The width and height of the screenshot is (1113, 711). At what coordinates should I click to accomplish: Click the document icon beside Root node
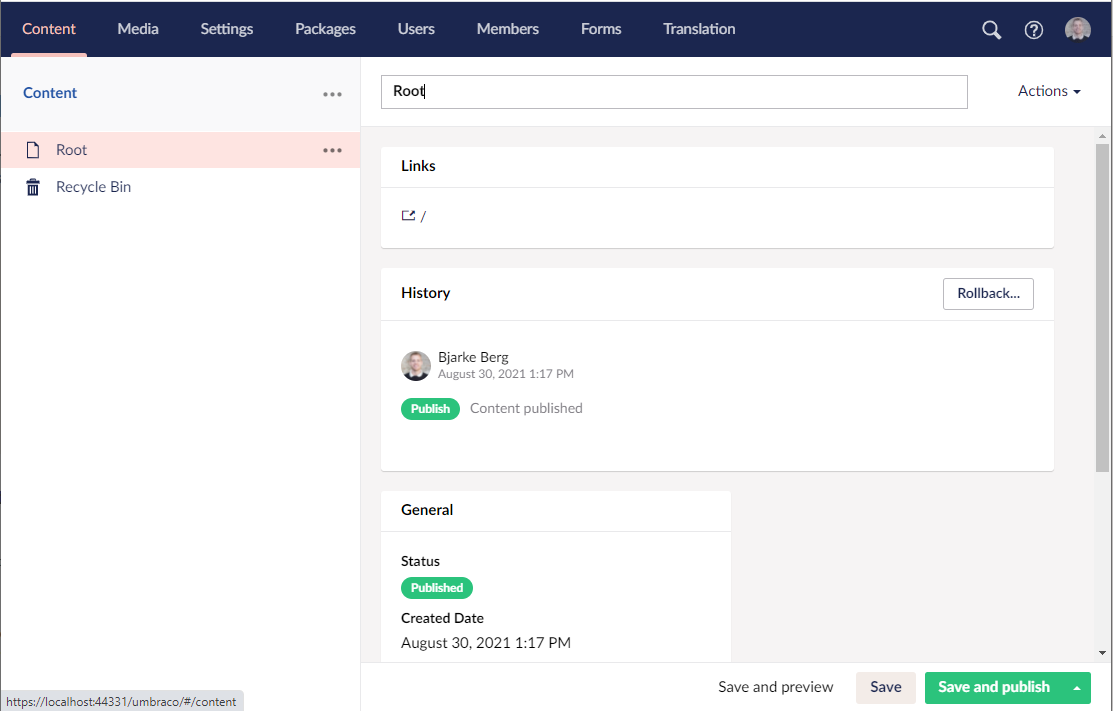(x=33, y=149)
